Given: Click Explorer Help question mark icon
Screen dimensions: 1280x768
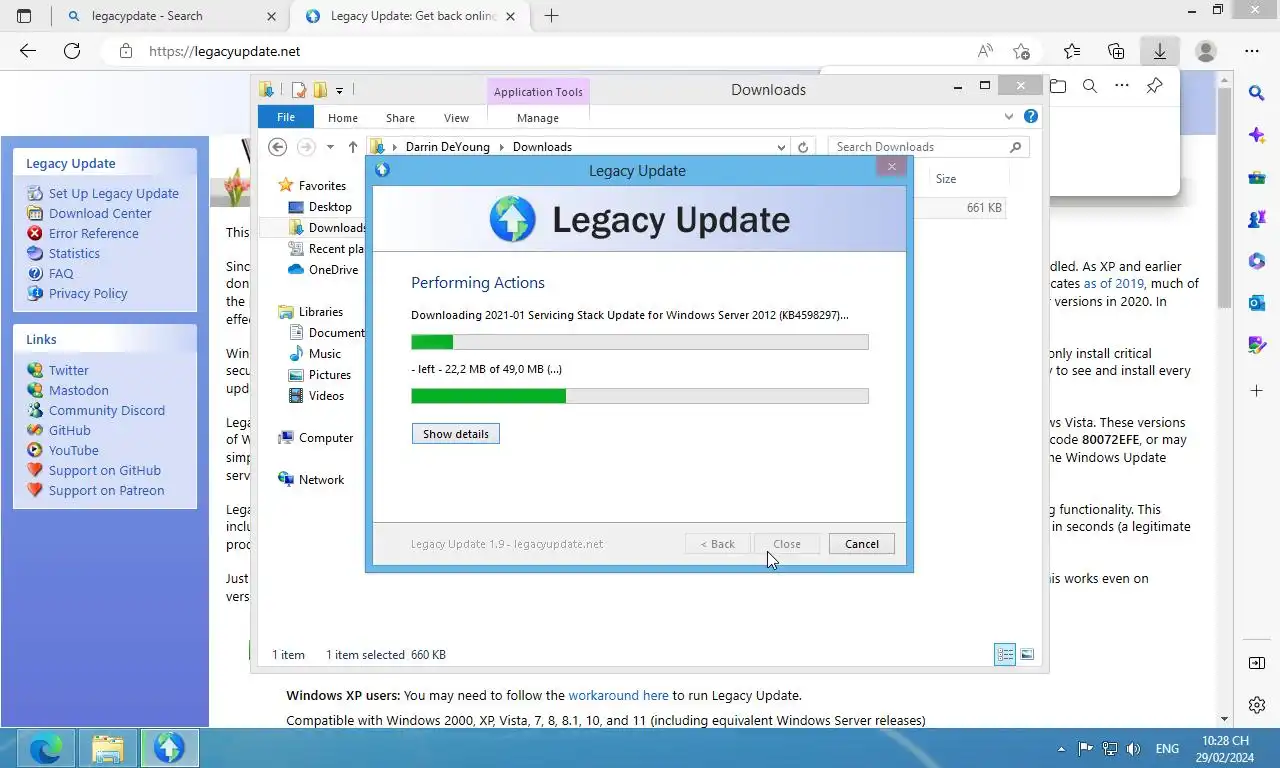Looking at the screenshot, I should [1031, 117].
